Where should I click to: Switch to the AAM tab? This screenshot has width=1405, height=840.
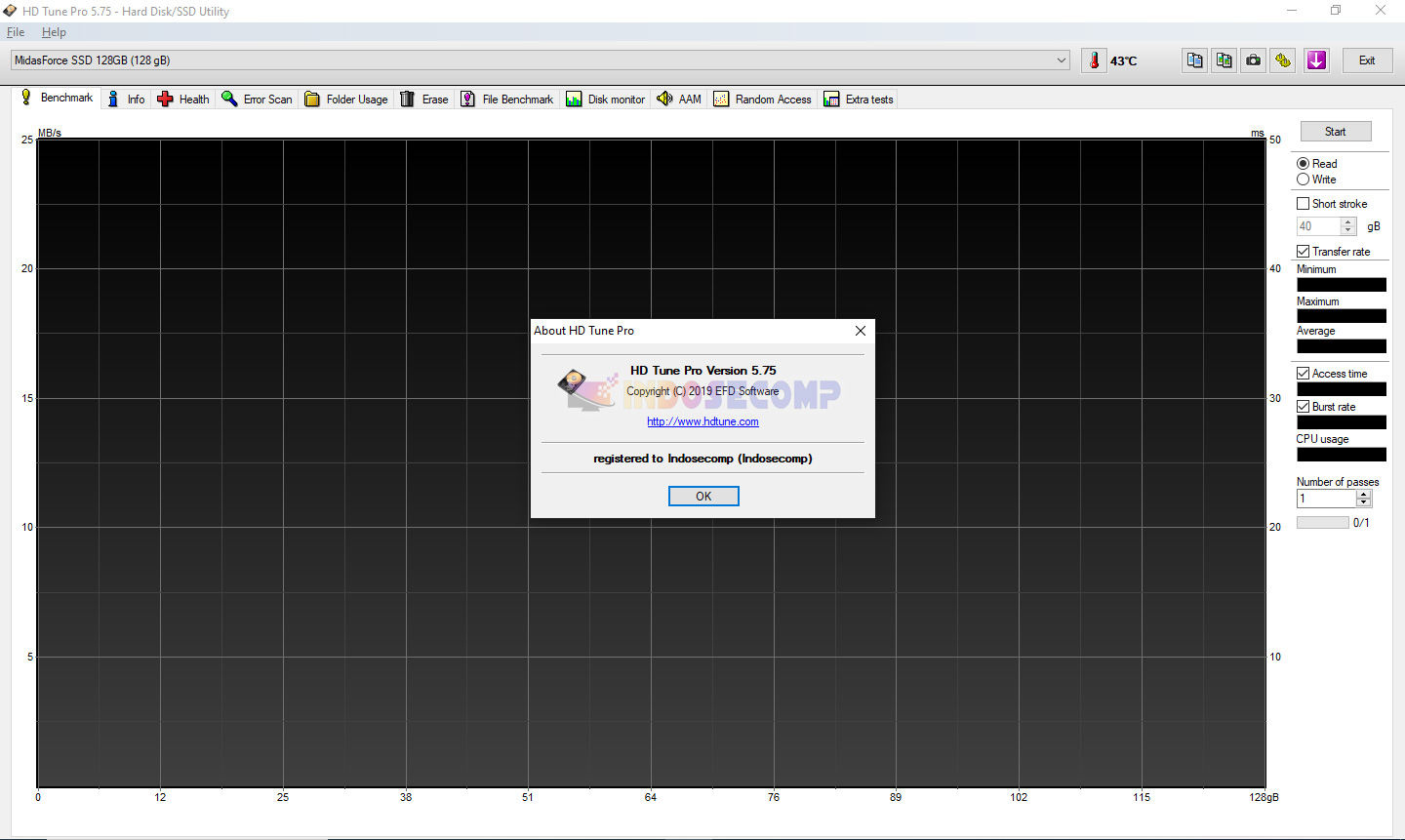pos(679,99)
